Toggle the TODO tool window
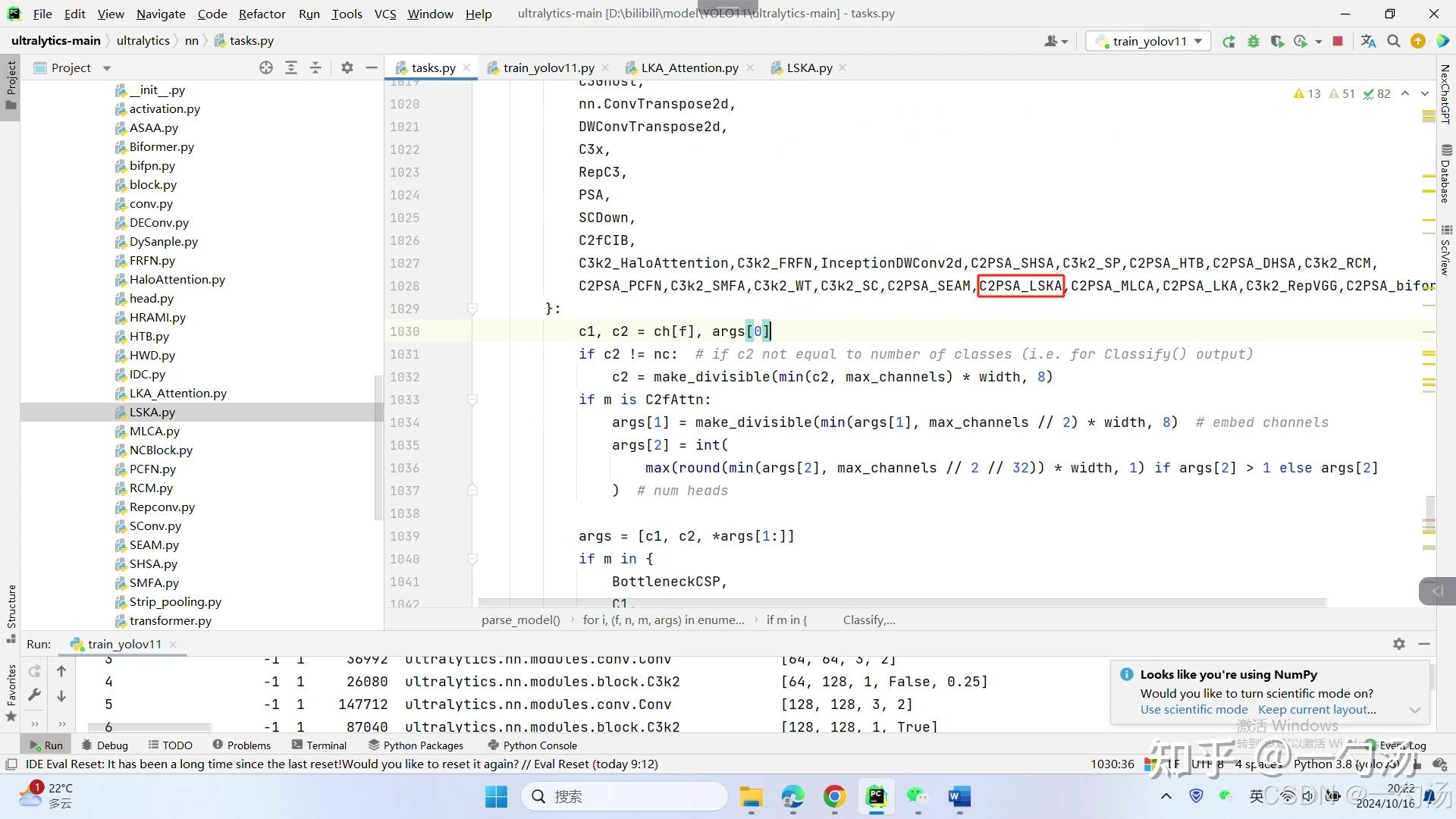 [170, 745]
